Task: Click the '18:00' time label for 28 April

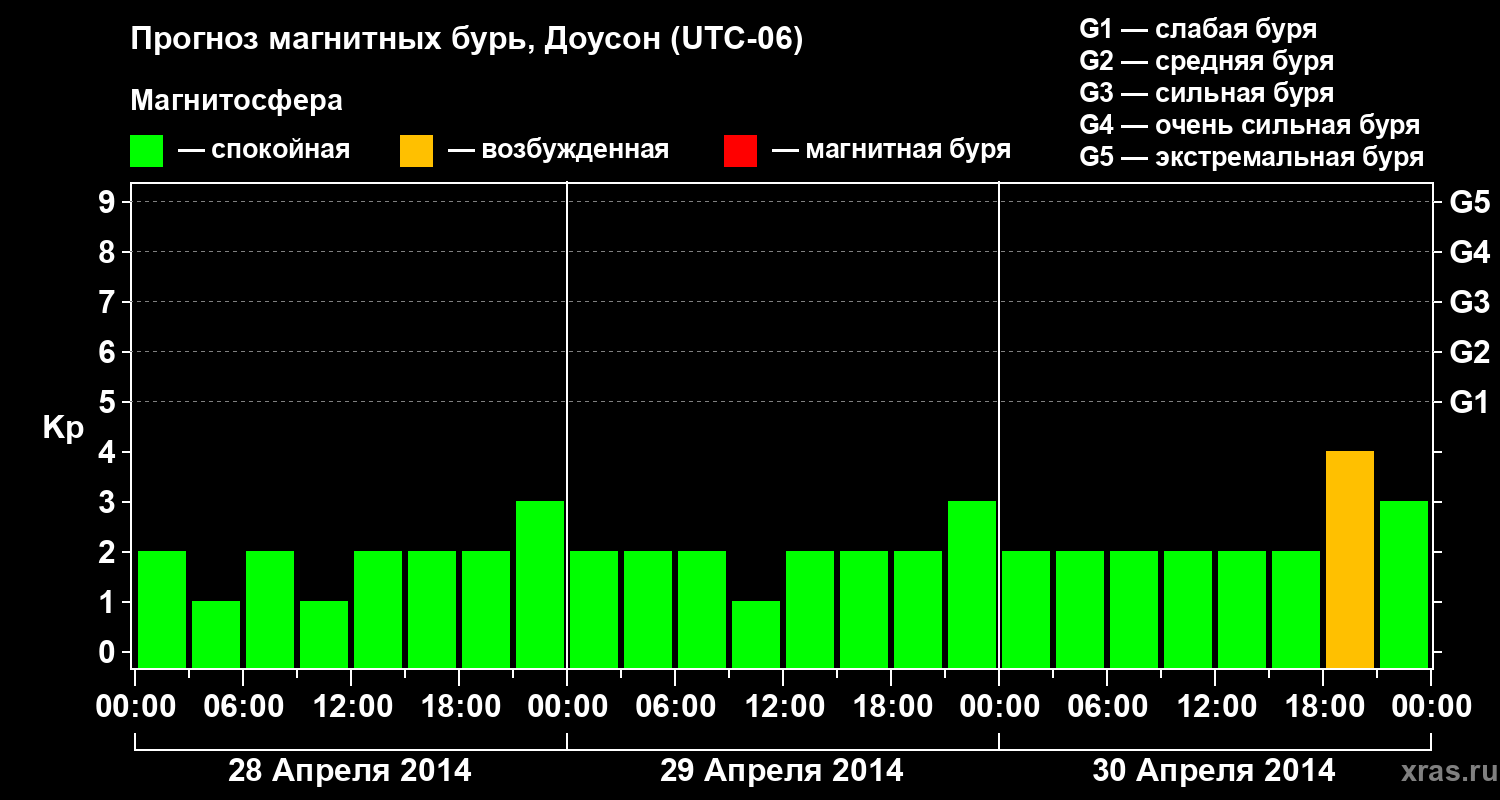Action: (x=460, y=707)
